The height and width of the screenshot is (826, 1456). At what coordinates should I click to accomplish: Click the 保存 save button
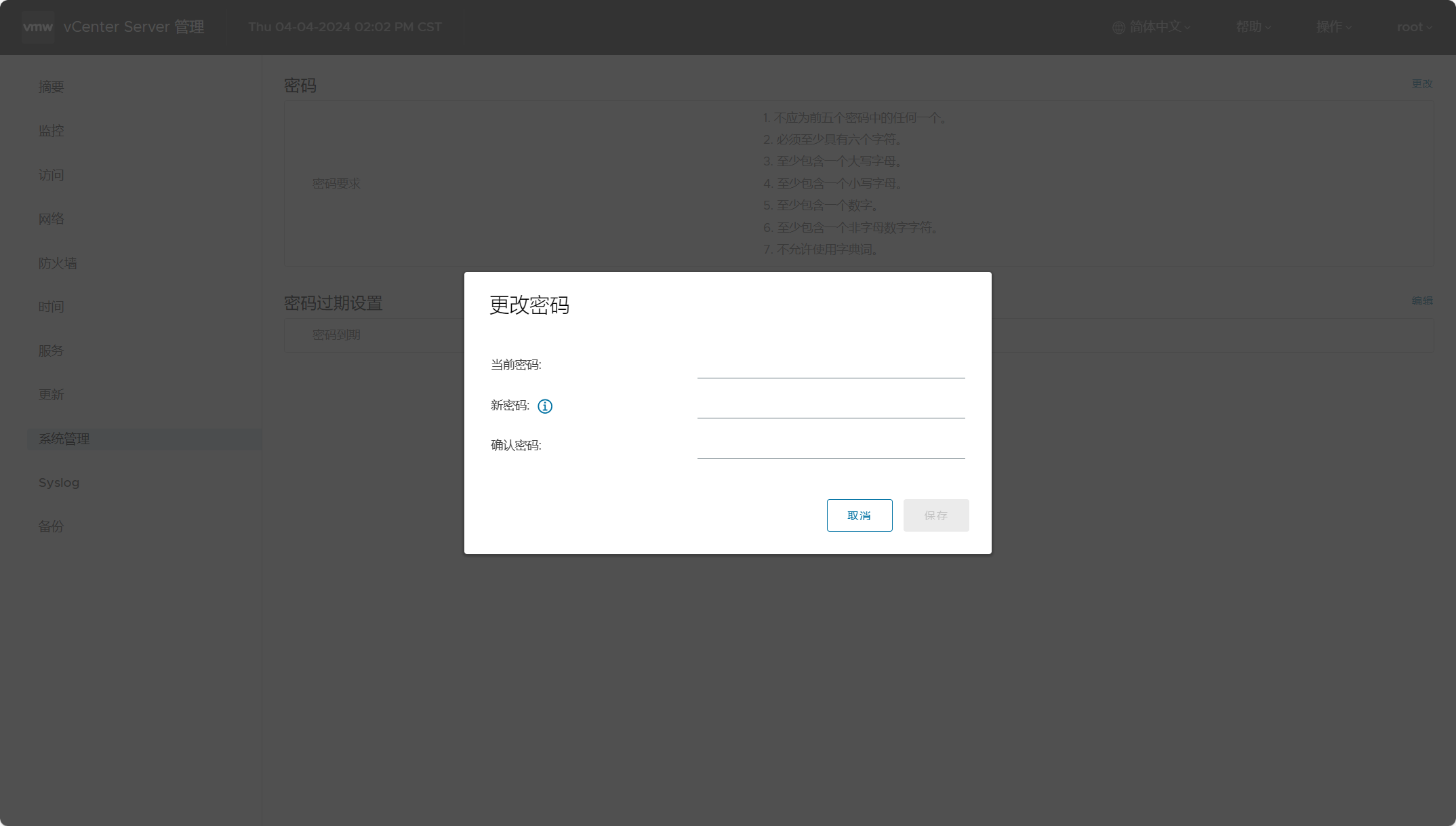click(935, 515)
